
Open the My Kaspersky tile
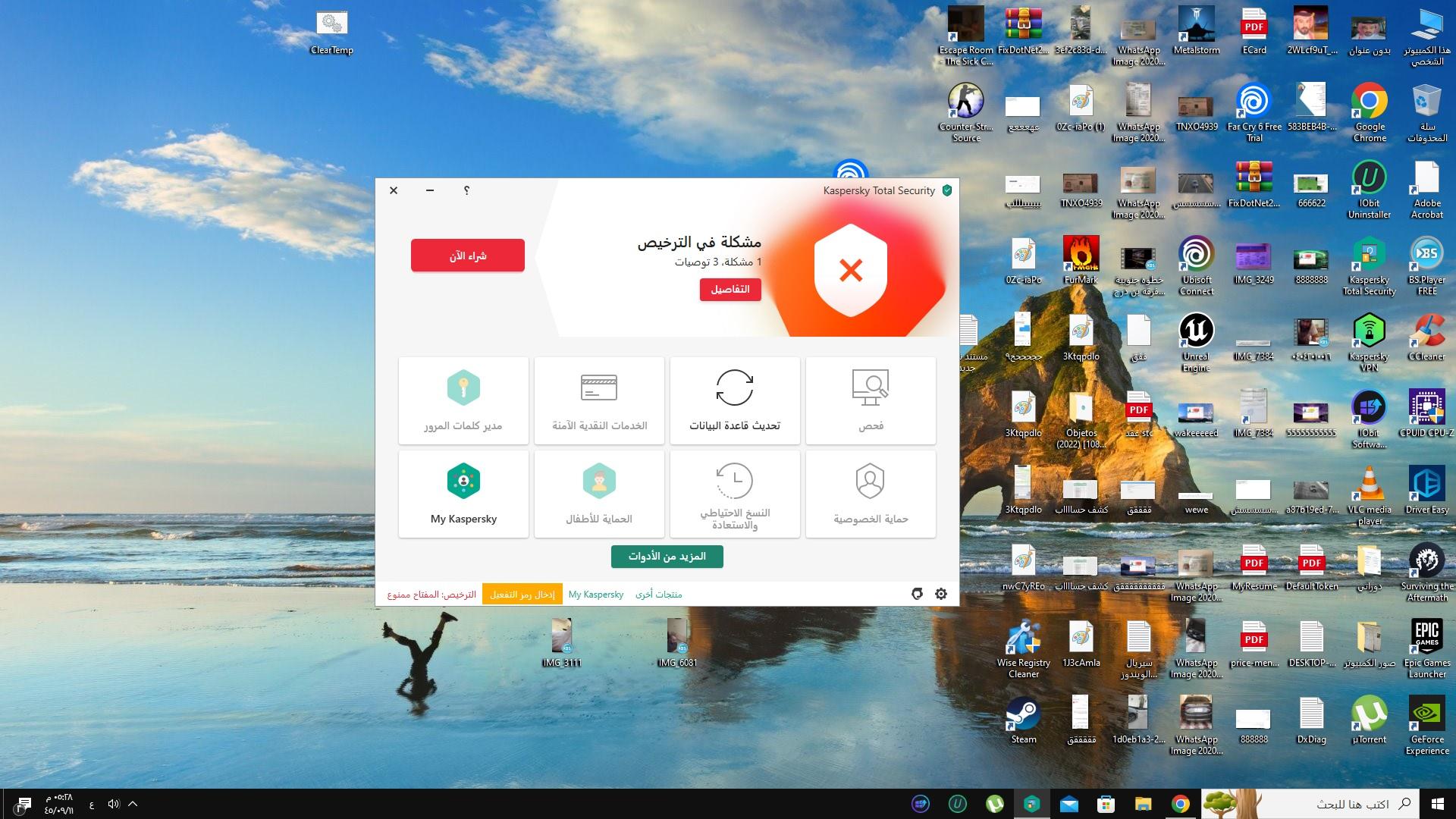pyautogui.click(x=463, y=494)
